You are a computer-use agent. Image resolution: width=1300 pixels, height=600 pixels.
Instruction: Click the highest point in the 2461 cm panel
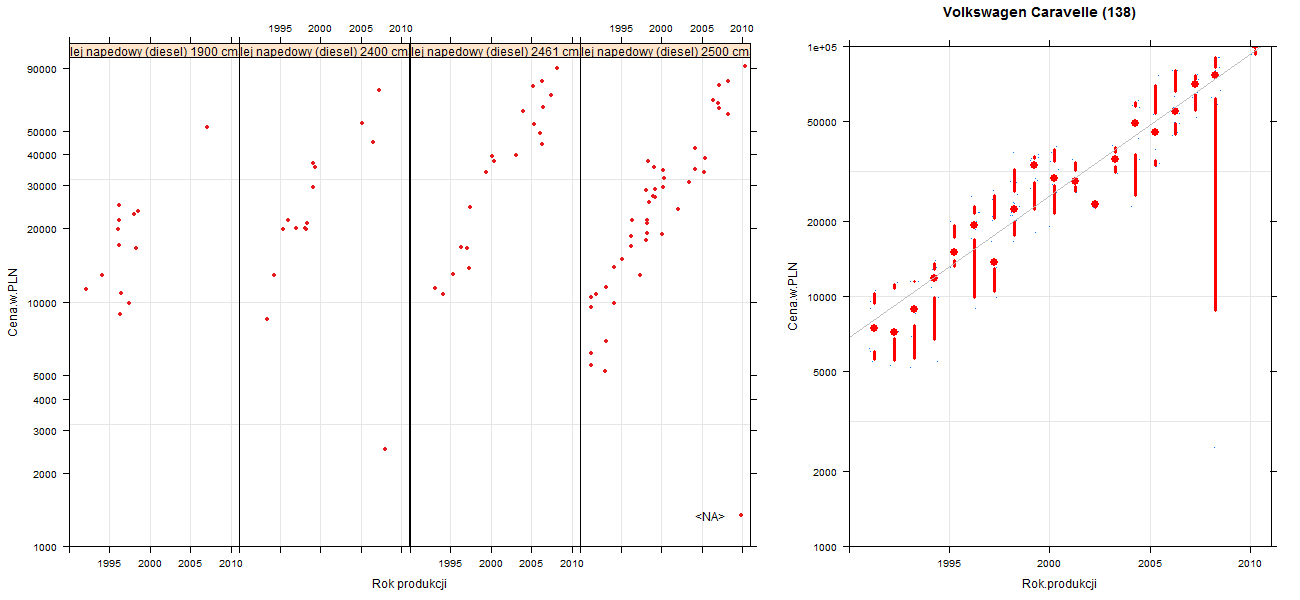(557, 69)
